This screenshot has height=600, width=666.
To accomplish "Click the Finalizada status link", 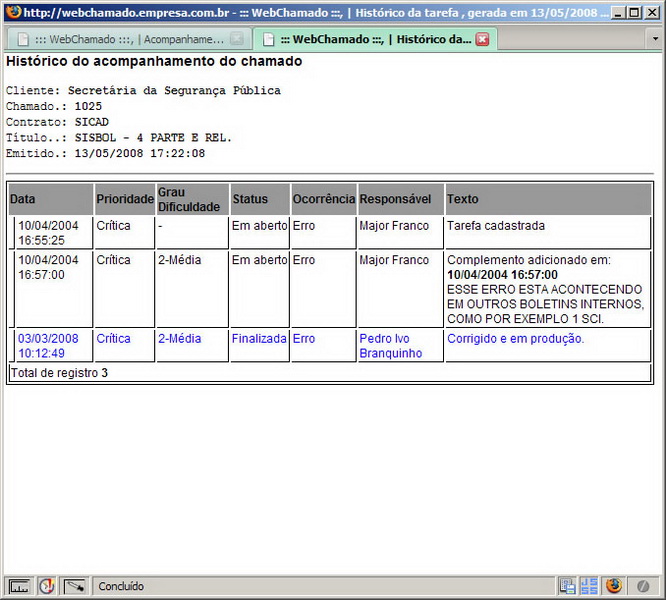I will [x=259, y=339].
